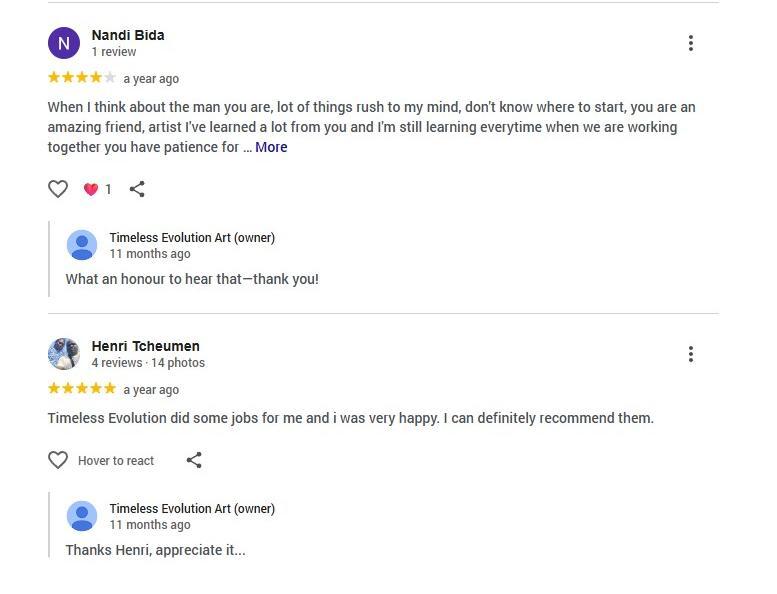The image size is (777, 594).
Task: Click owner avatar in reply to Nandi
Action: pyautogui.click(x=82, y=245)
